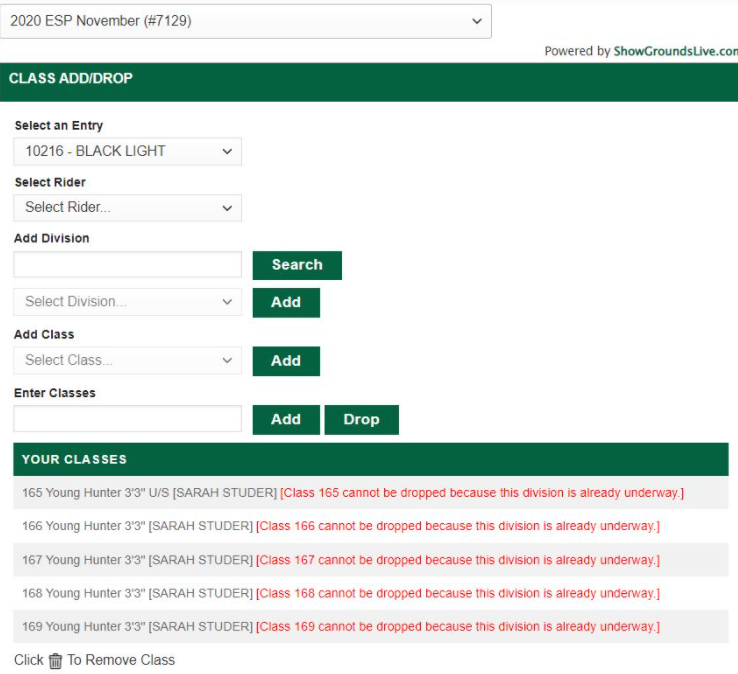The image size is (738, 674).
Task: Expand the Select Division dropdown
Action: pyautogui.click(x=128, y=302)
